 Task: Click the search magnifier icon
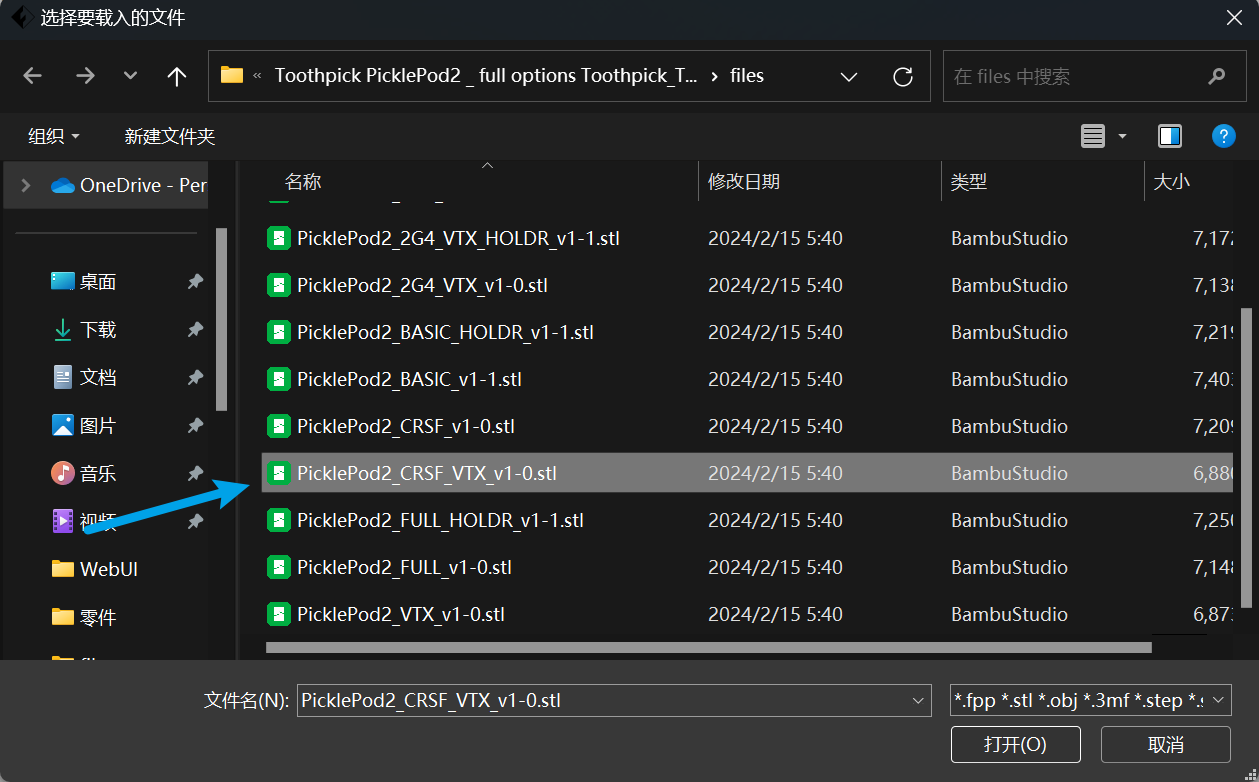pyautogui.click(x=1216, y=76)
